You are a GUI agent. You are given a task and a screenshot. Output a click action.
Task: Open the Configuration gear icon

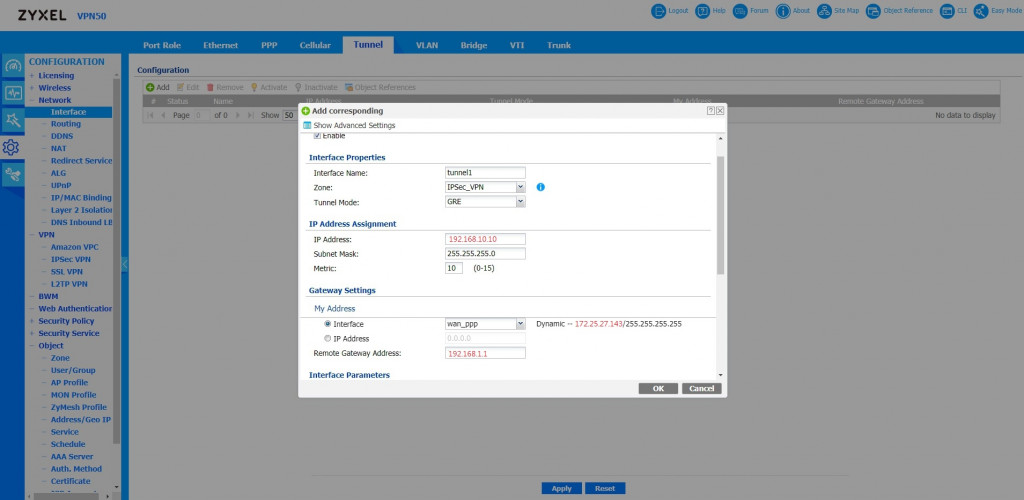click(12, 147)
